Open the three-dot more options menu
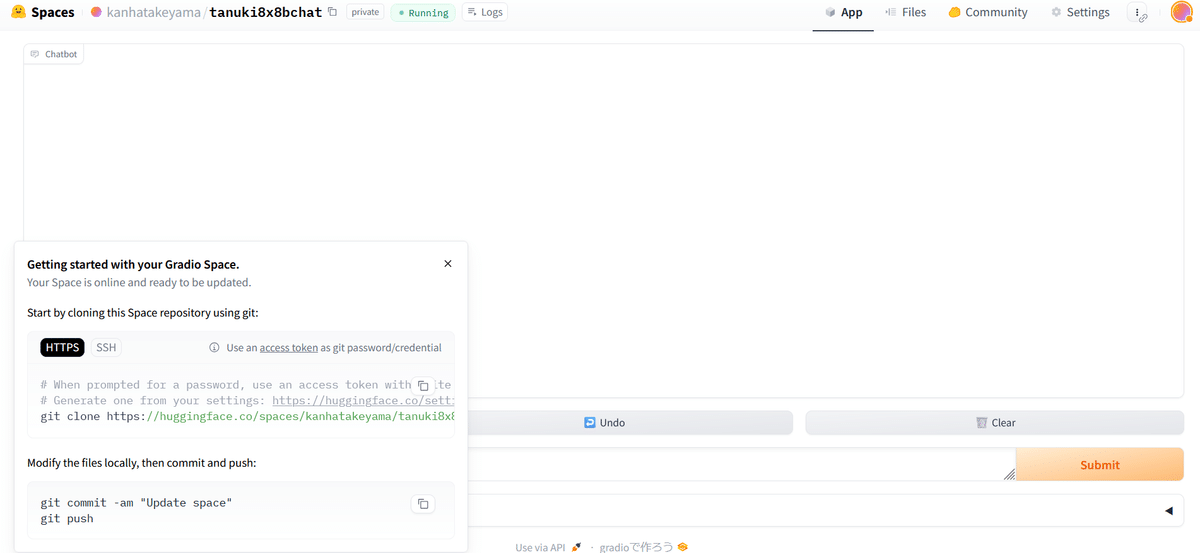This screenshot has height=553, width=1200. [x=1139, y=13]
